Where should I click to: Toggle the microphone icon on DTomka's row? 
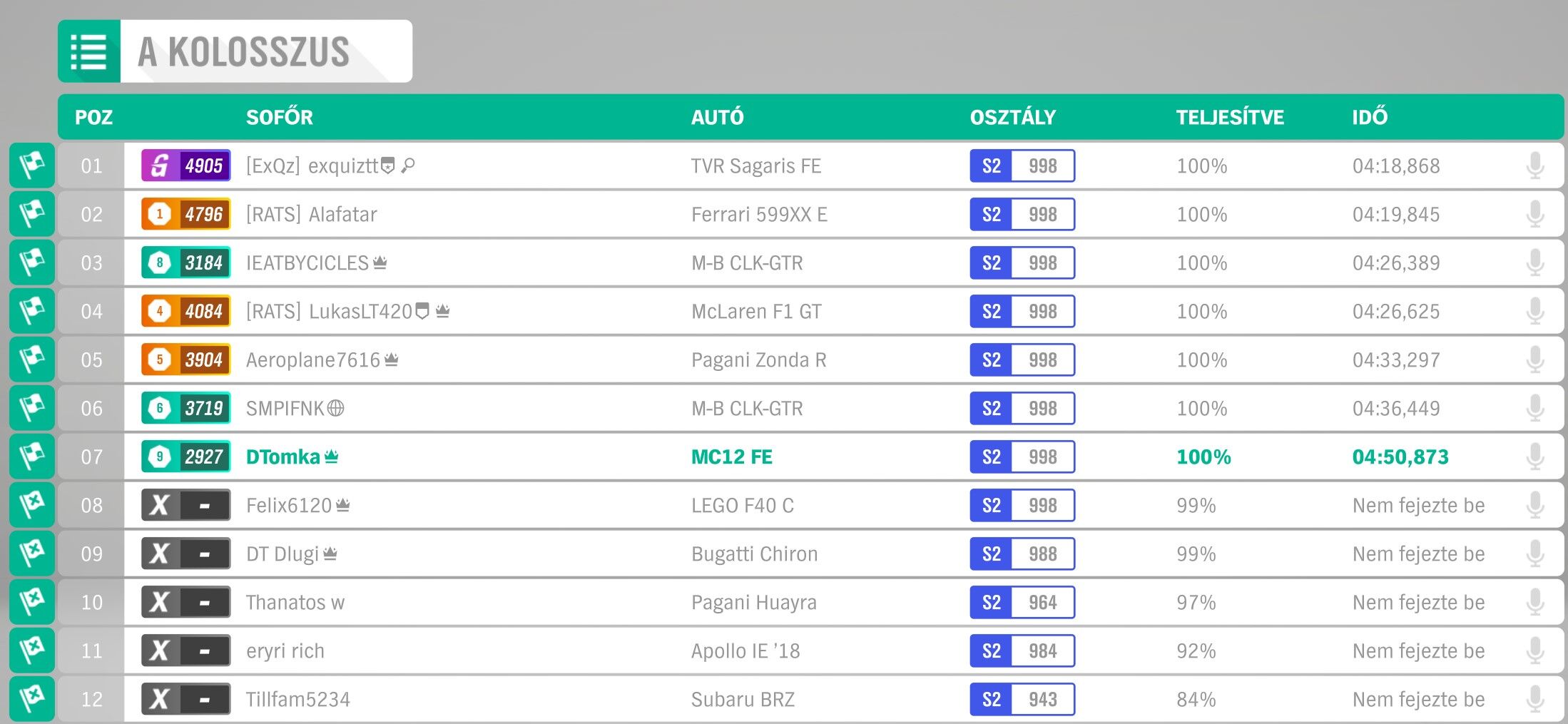point(1535,457)
